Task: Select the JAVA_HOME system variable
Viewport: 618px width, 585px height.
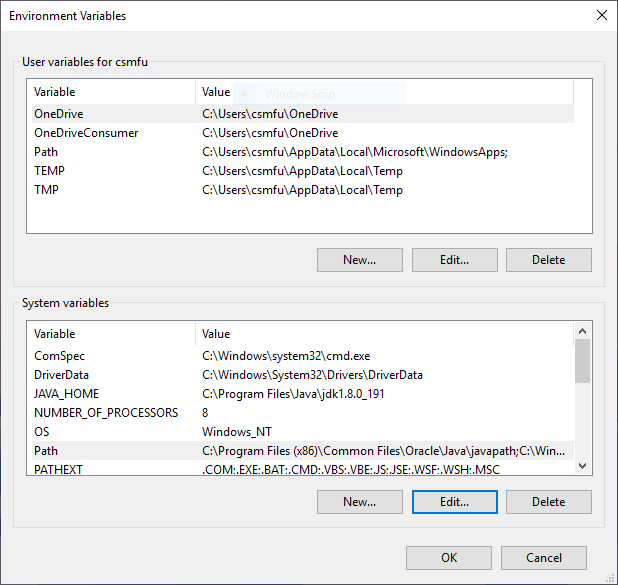Action: coord(66,394)
